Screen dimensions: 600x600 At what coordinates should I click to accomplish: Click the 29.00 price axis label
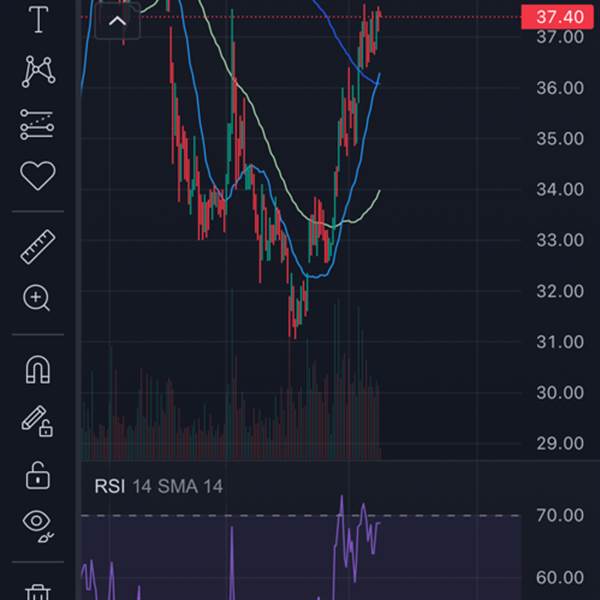(x=560, y=443)
